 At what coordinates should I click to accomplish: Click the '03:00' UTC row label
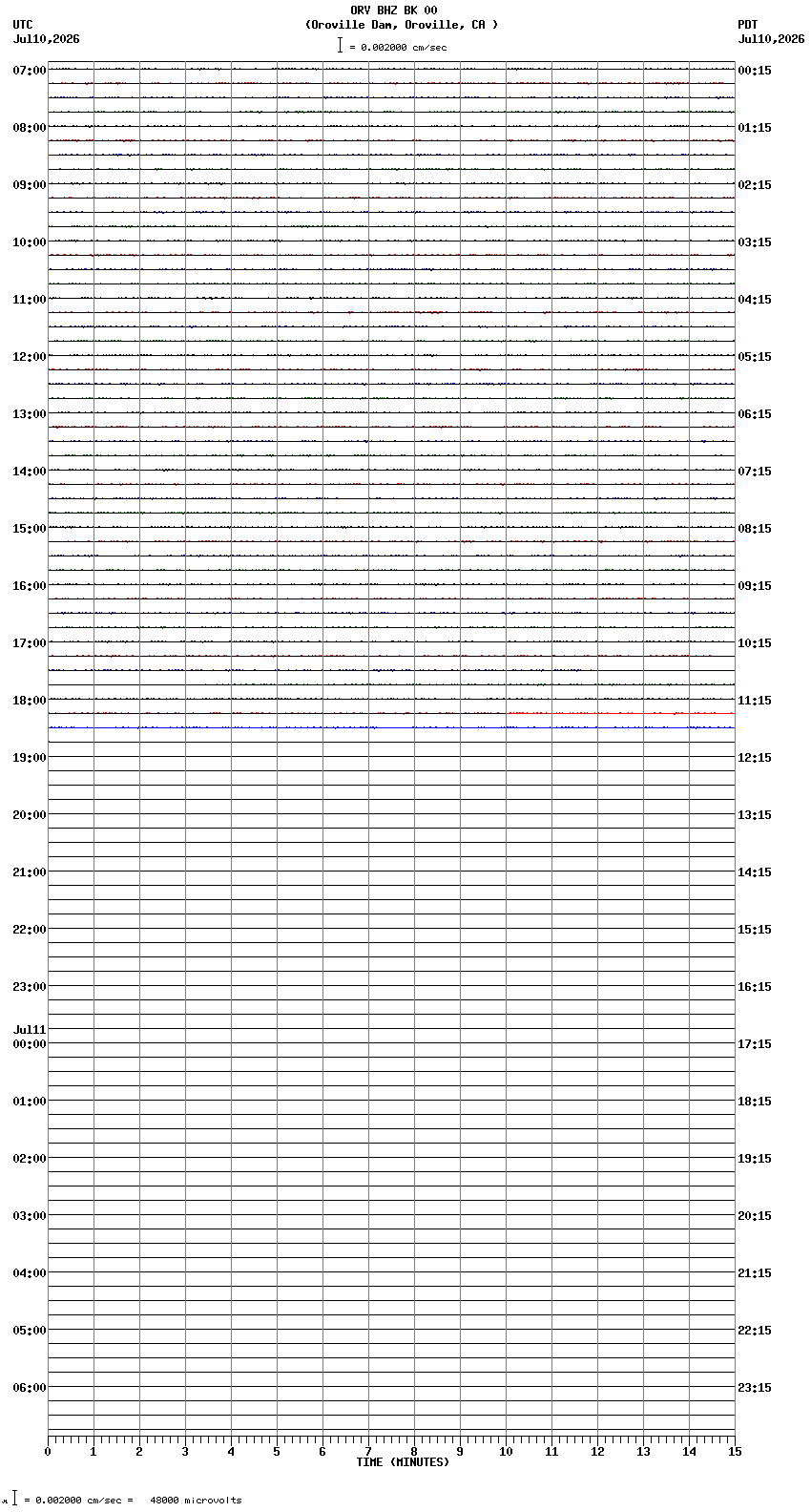(x=30, y=1216)
